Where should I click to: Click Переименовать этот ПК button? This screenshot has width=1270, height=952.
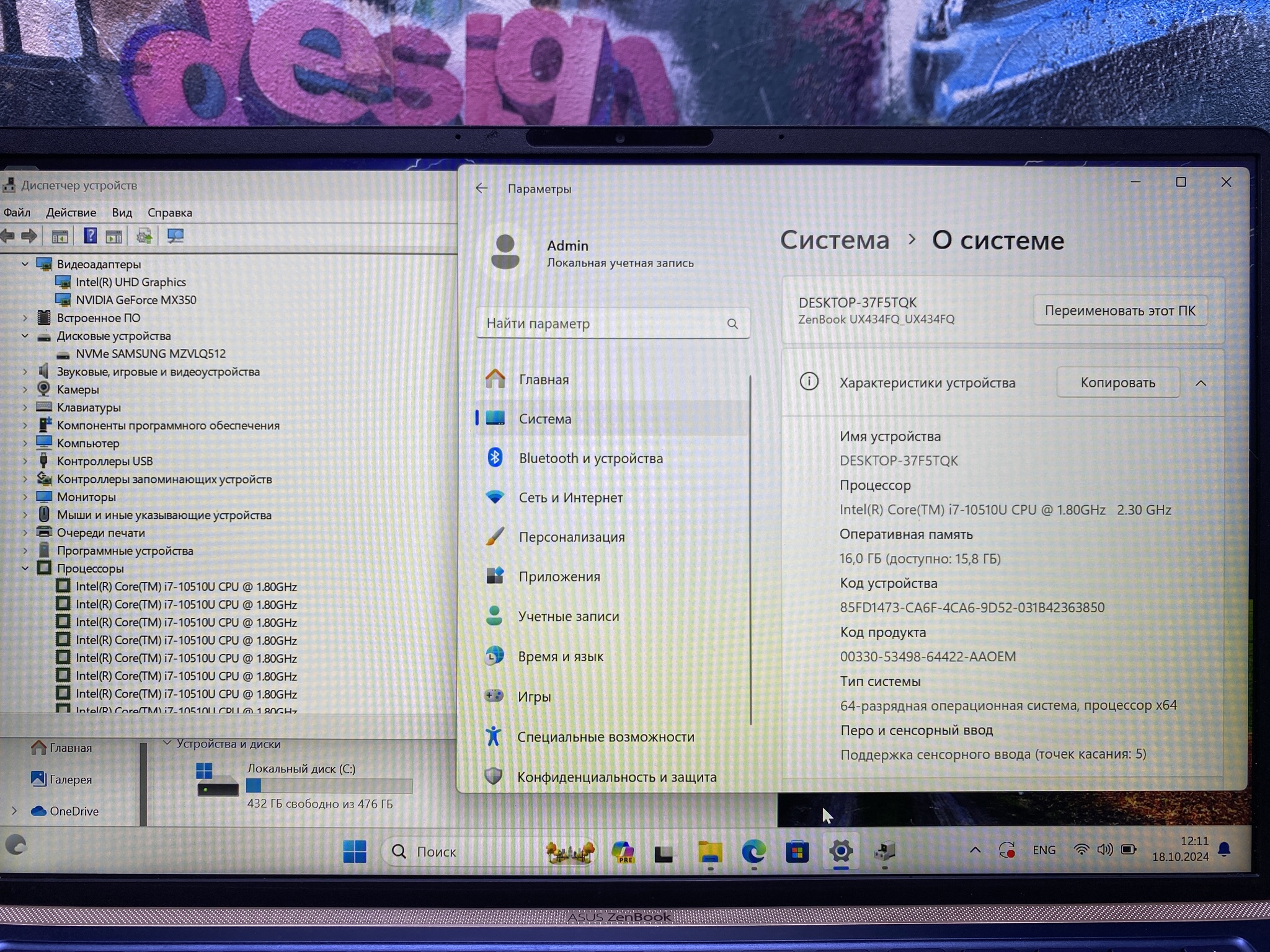coord(1119,311)
